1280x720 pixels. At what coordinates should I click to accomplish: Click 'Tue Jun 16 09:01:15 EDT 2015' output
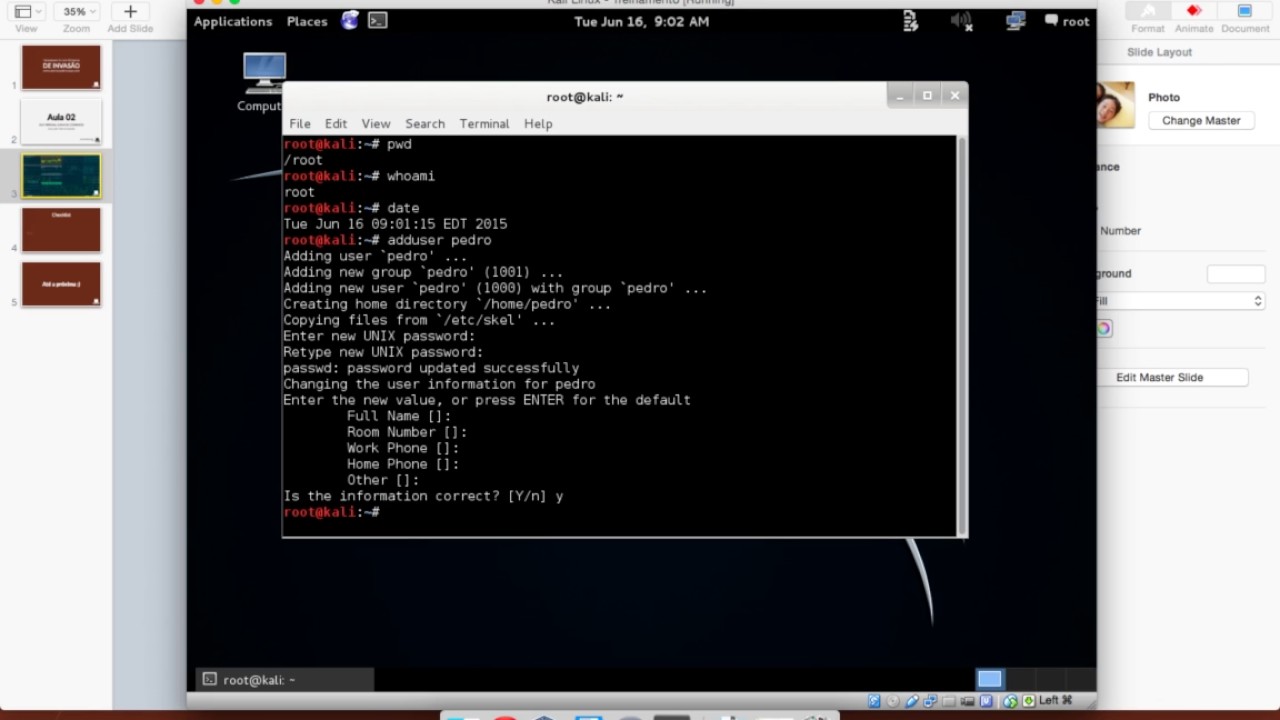pyautogui.click(x=395, y=224)
